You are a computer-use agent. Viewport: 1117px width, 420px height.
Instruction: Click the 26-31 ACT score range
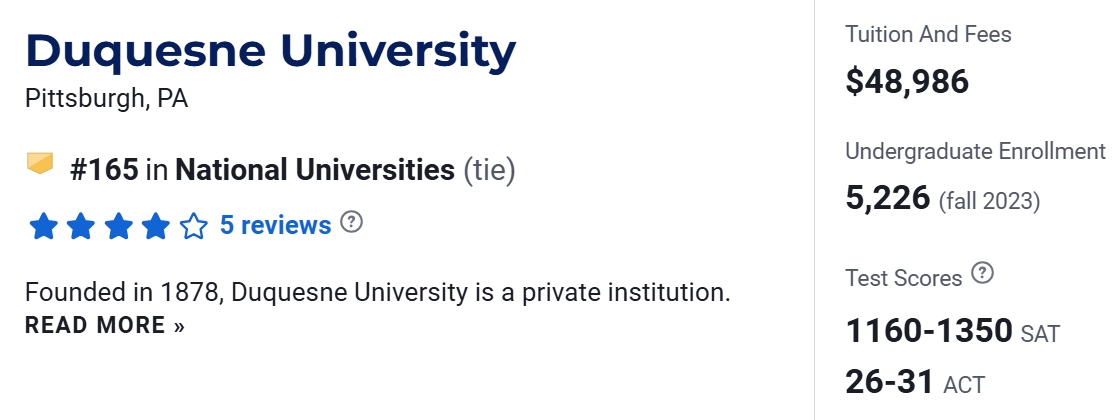pos(890,381)
